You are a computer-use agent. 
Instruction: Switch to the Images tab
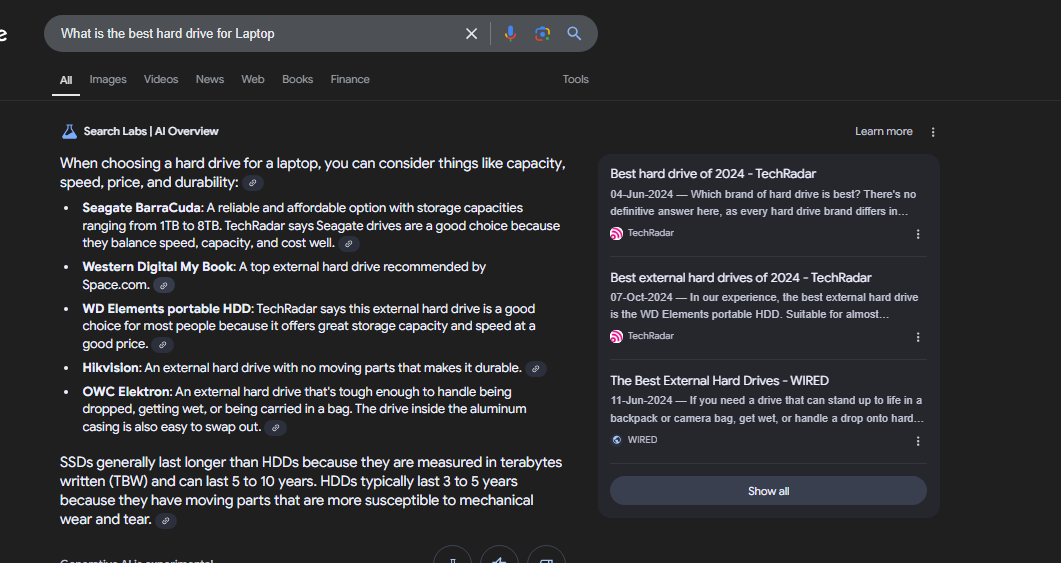[x=108, y=79]
